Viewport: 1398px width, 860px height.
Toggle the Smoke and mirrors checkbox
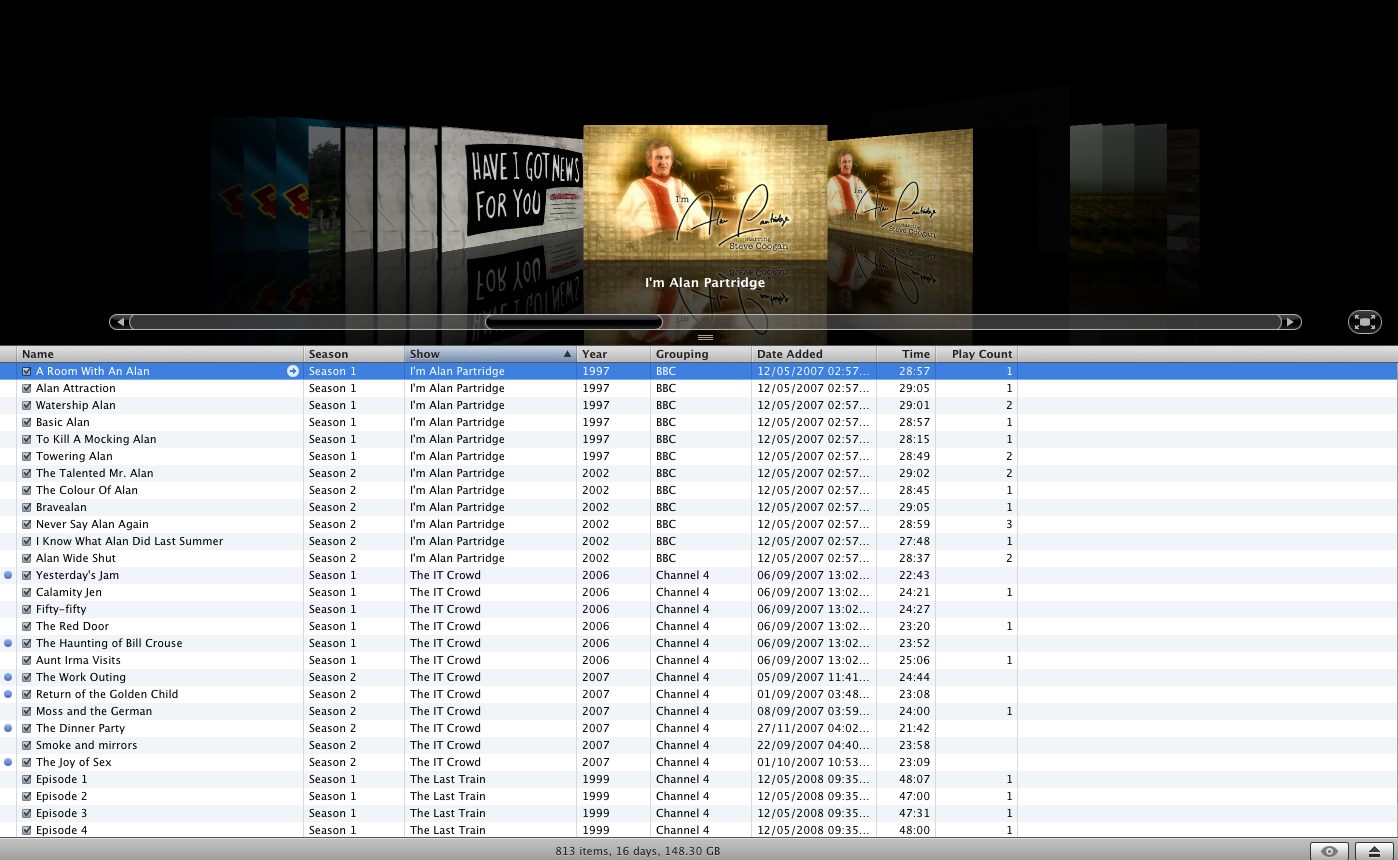[27, 745]
